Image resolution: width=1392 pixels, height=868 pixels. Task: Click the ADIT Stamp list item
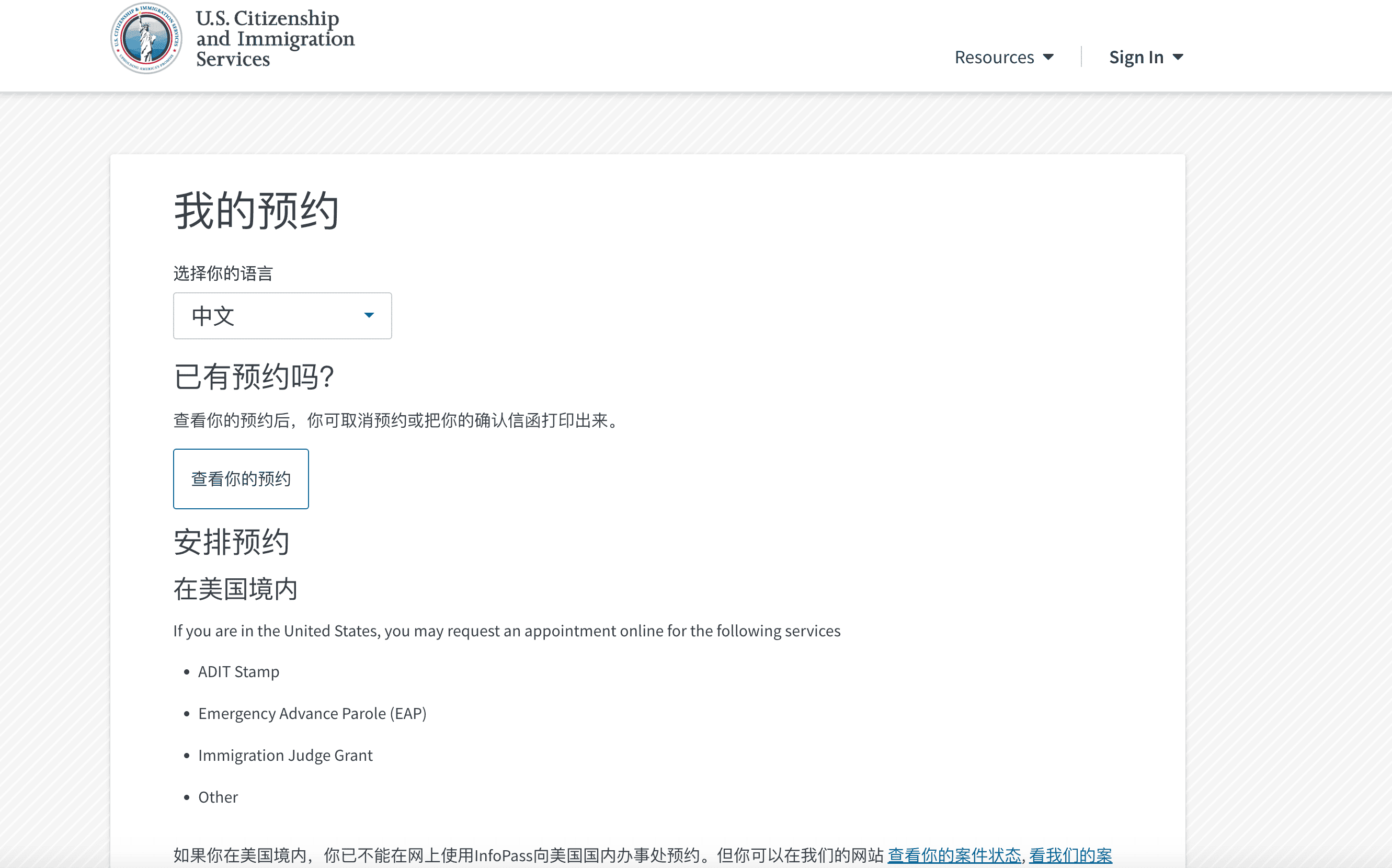pos(239,671)
